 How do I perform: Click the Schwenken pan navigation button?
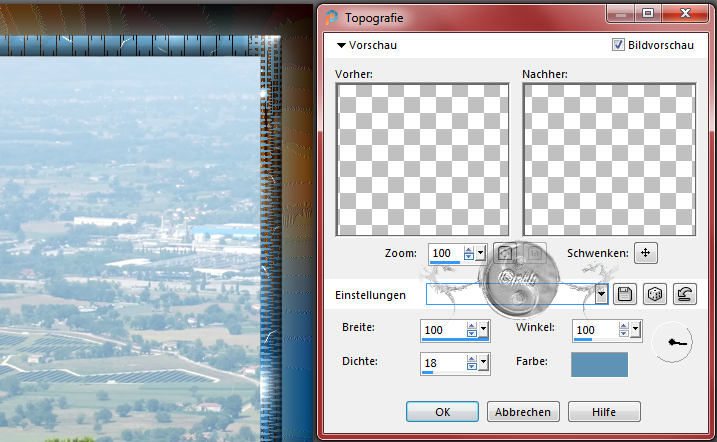(646, 253)
